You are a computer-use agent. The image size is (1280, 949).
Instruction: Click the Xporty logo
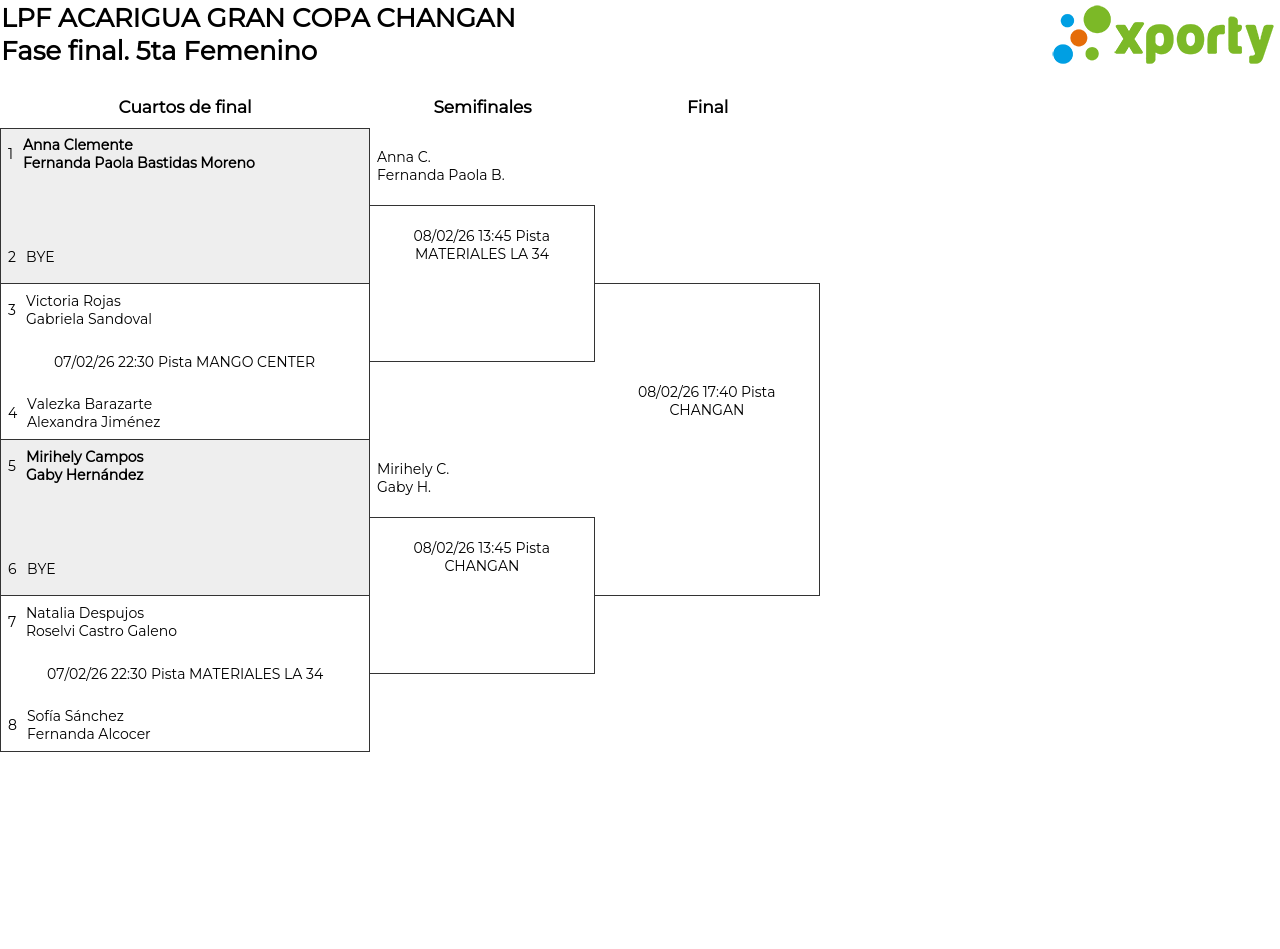click(x=1162, y=36)
